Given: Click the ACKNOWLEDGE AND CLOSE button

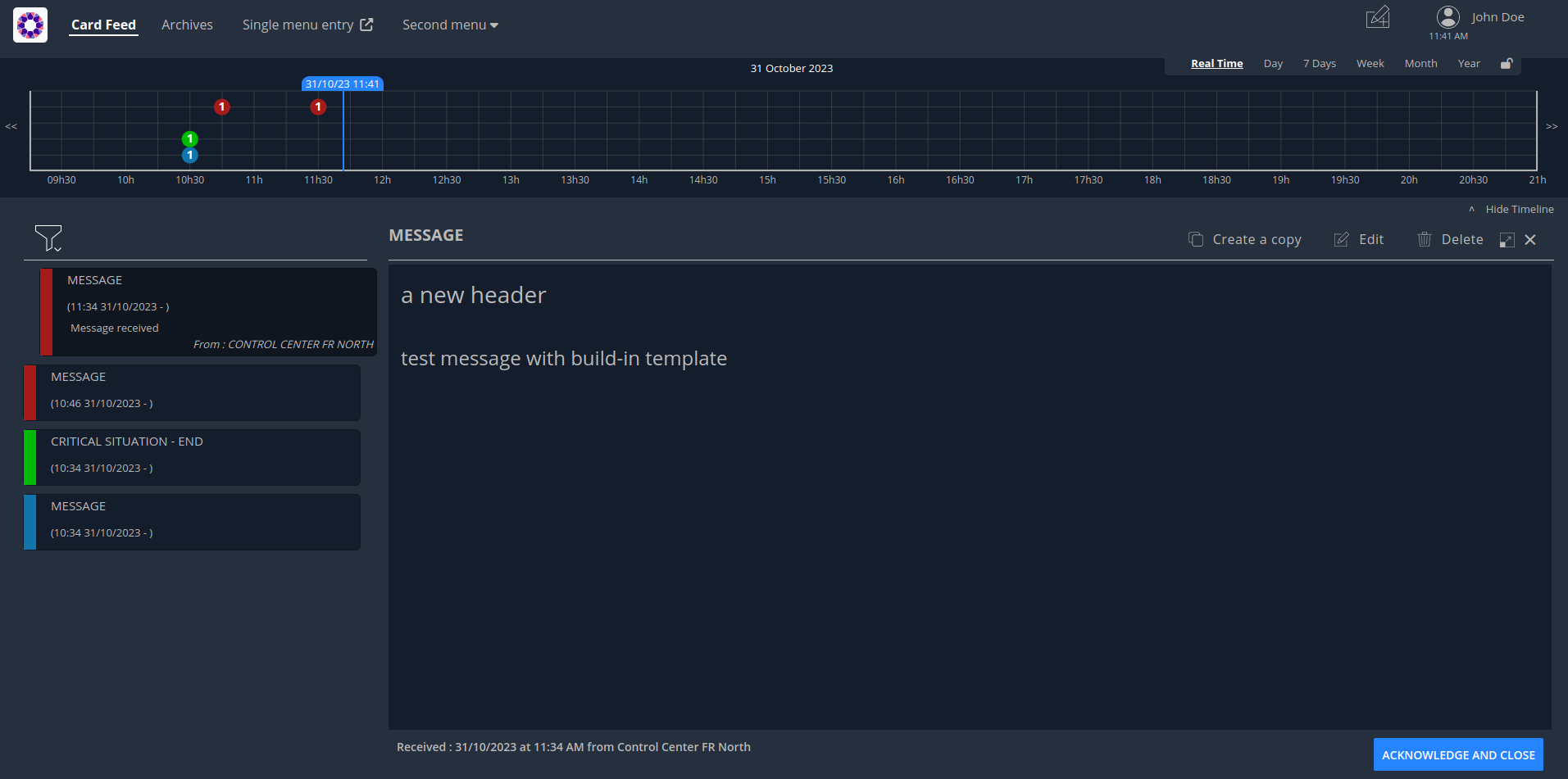Looking at the screenshot, I should (1458, 754).
